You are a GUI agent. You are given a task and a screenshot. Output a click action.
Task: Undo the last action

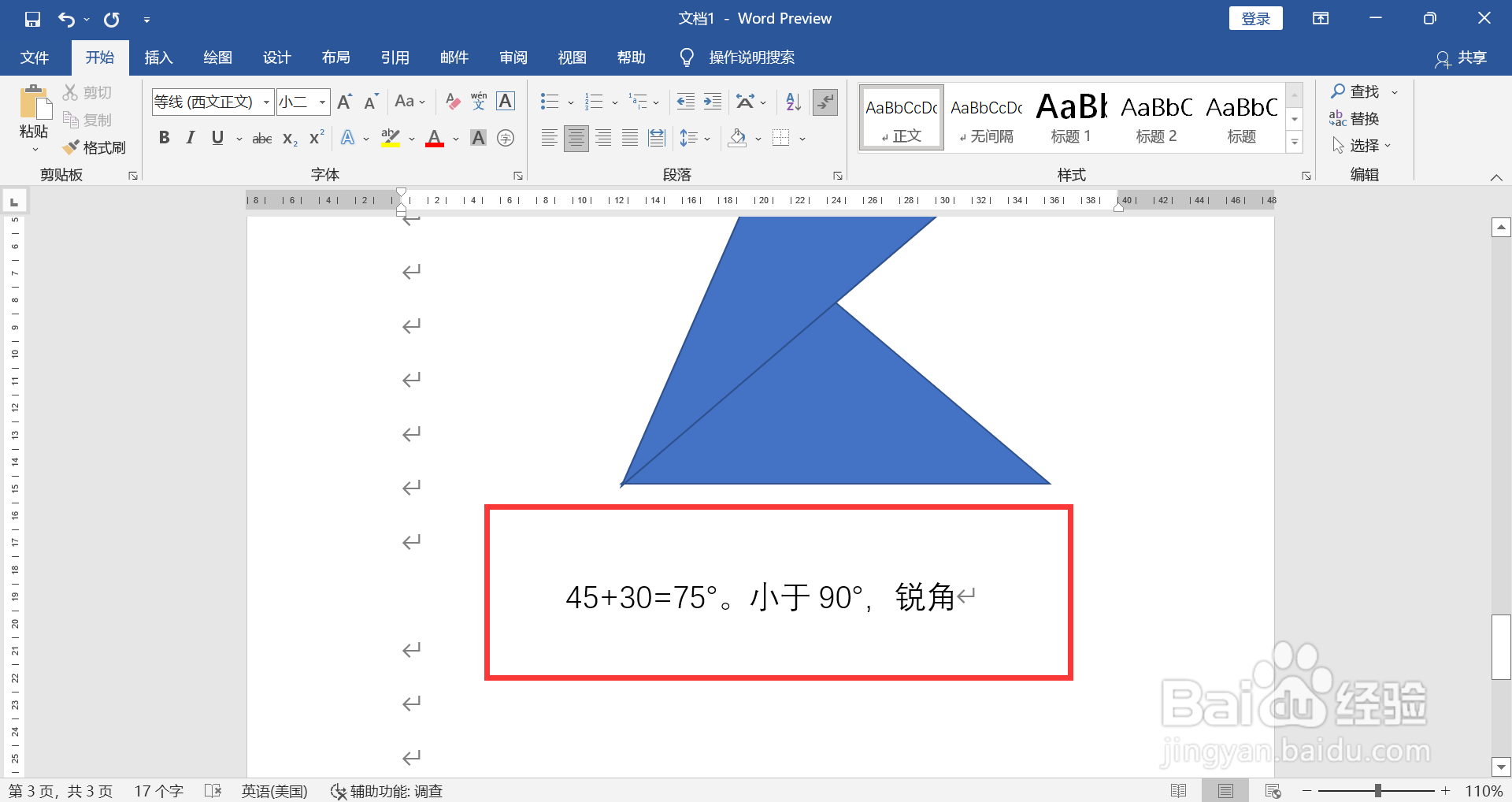pyautogui.click(x=67, y=19)
